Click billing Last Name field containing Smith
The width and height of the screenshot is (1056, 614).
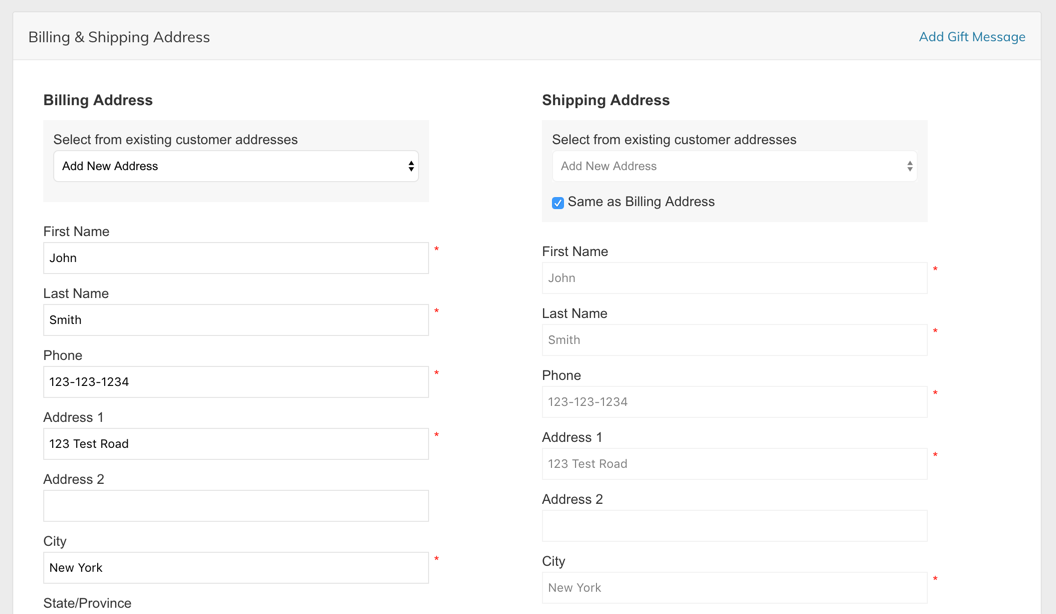[x=236, y=320]
